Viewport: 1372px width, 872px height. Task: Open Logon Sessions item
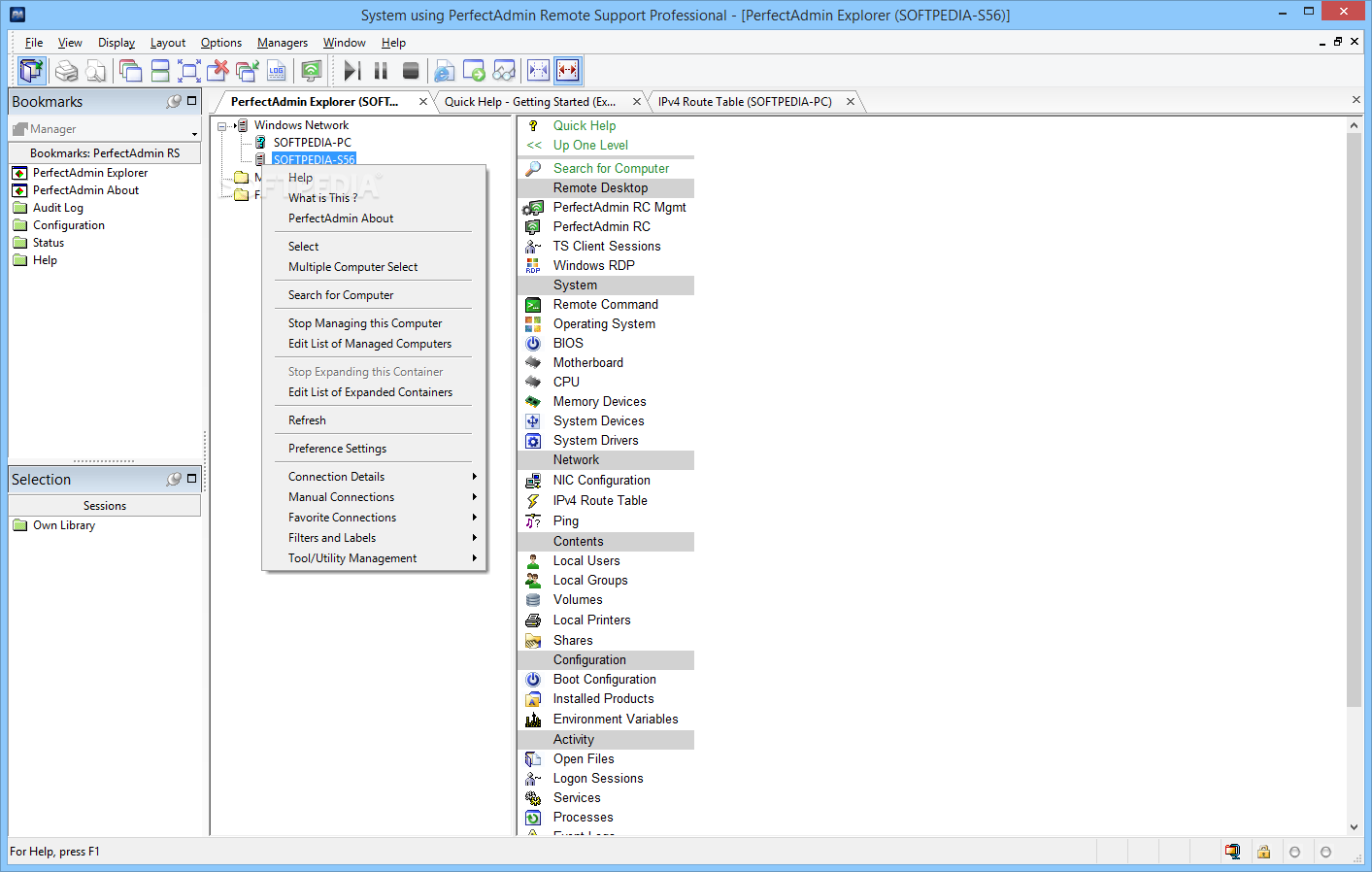[598, 779]
